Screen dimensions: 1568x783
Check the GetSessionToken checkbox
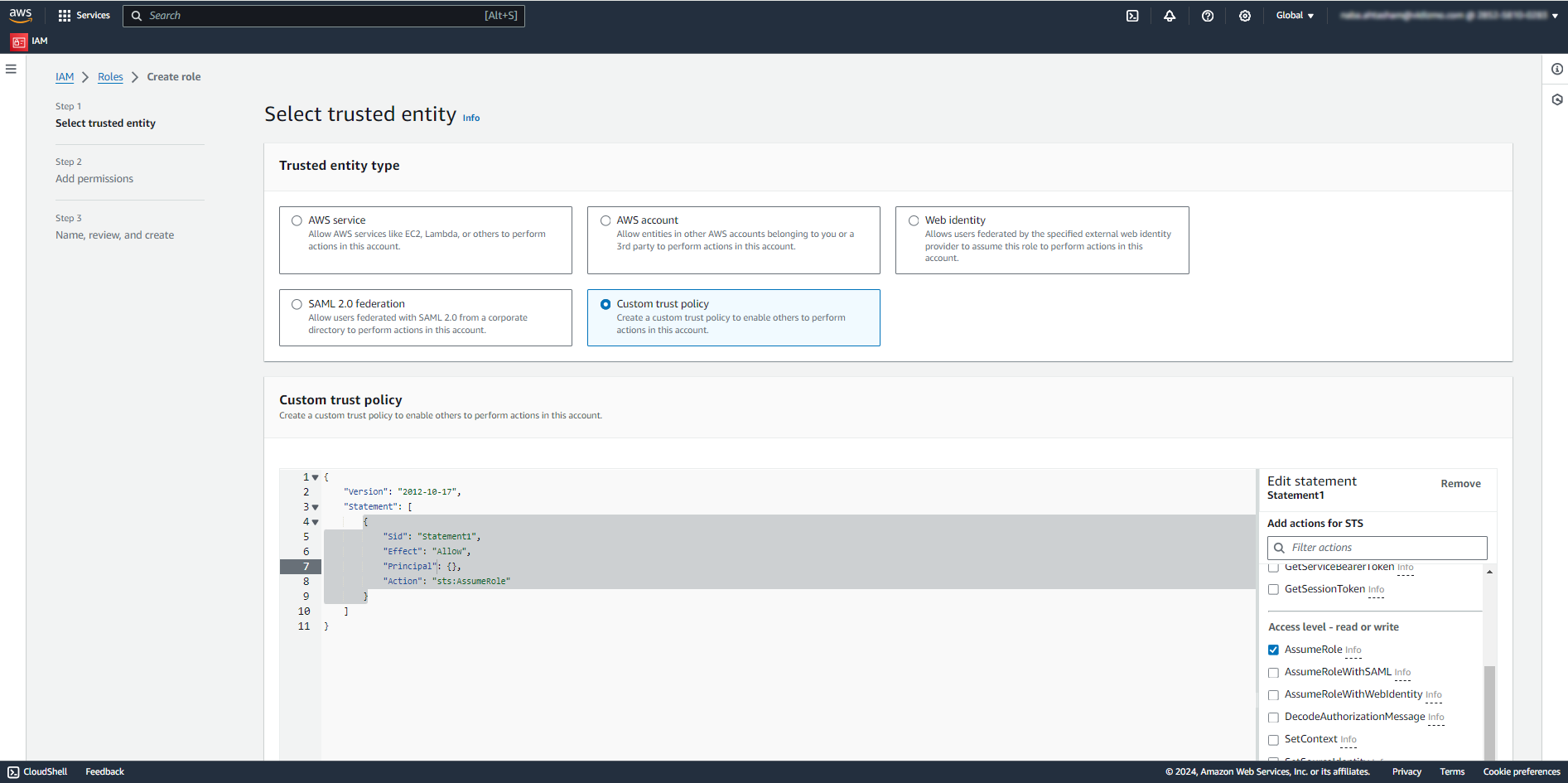1274,590
